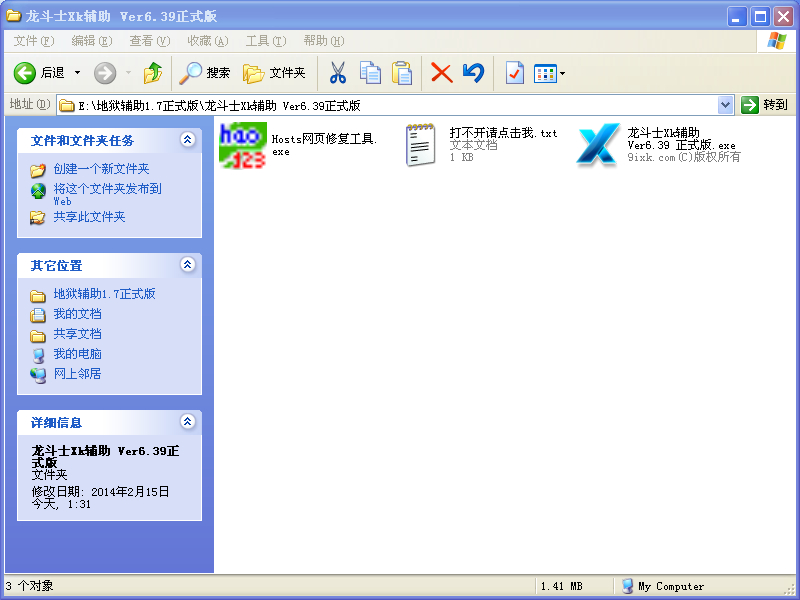
Task: Open 网上邻居 link in sidebar
Action: tap(78, 373)
